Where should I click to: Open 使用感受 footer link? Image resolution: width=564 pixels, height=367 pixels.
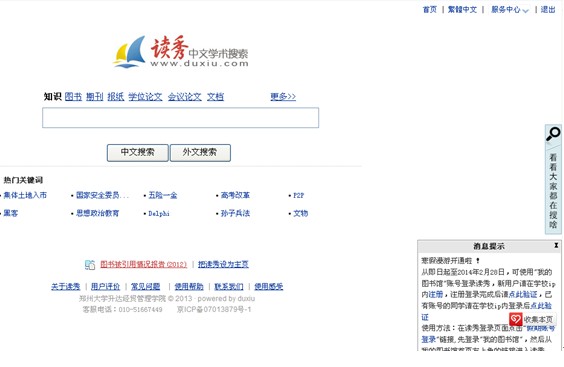[269, 287]
